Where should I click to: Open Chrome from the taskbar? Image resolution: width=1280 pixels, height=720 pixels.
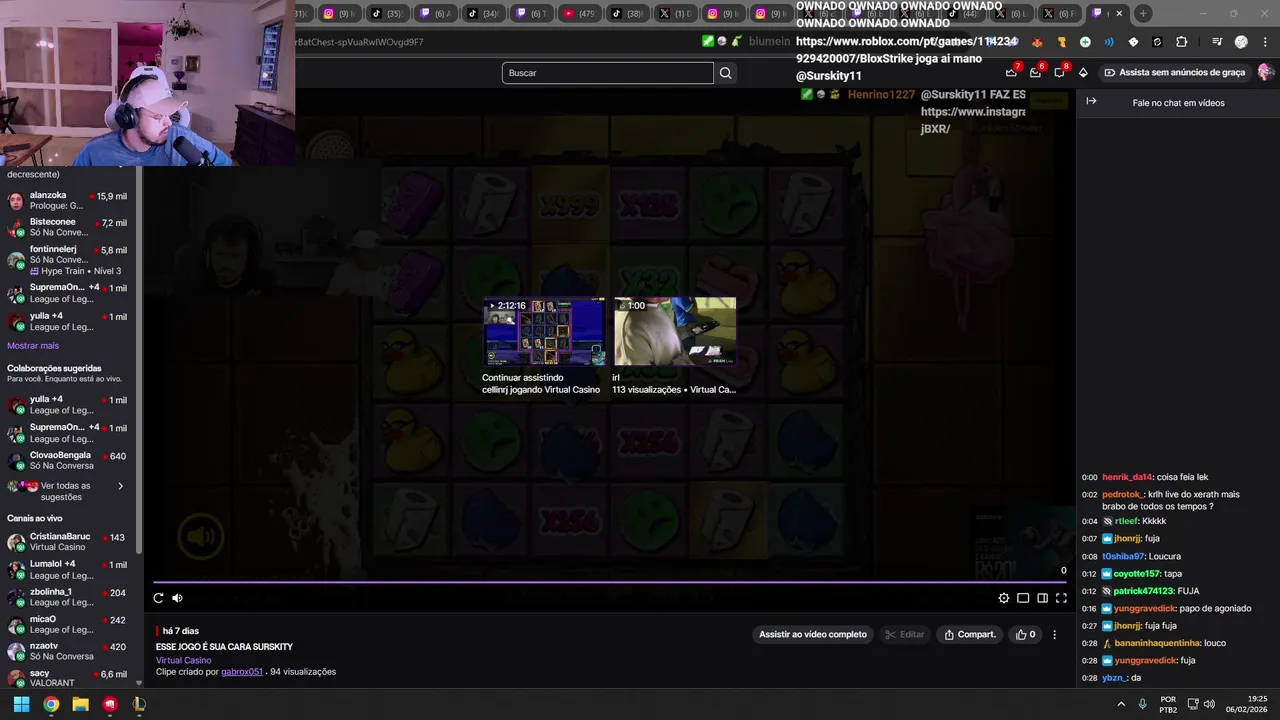click(51, 704)
